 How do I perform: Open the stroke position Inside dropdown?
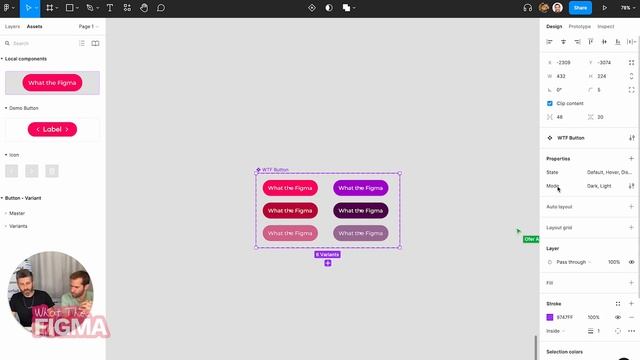(x=556, y=331)
